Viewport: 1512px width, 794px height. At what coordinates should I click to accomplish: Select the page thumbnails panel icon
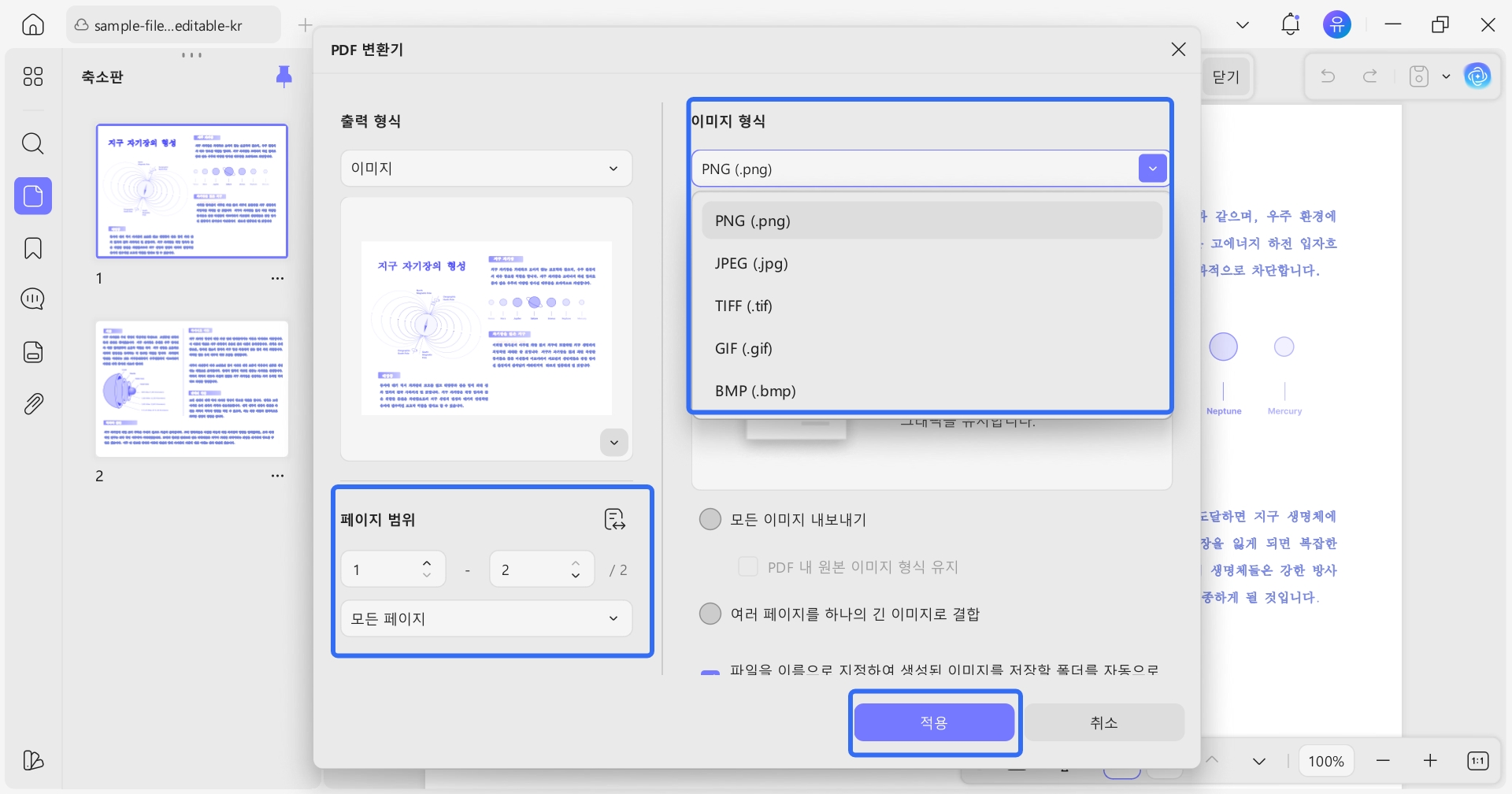tap(33, 196)
